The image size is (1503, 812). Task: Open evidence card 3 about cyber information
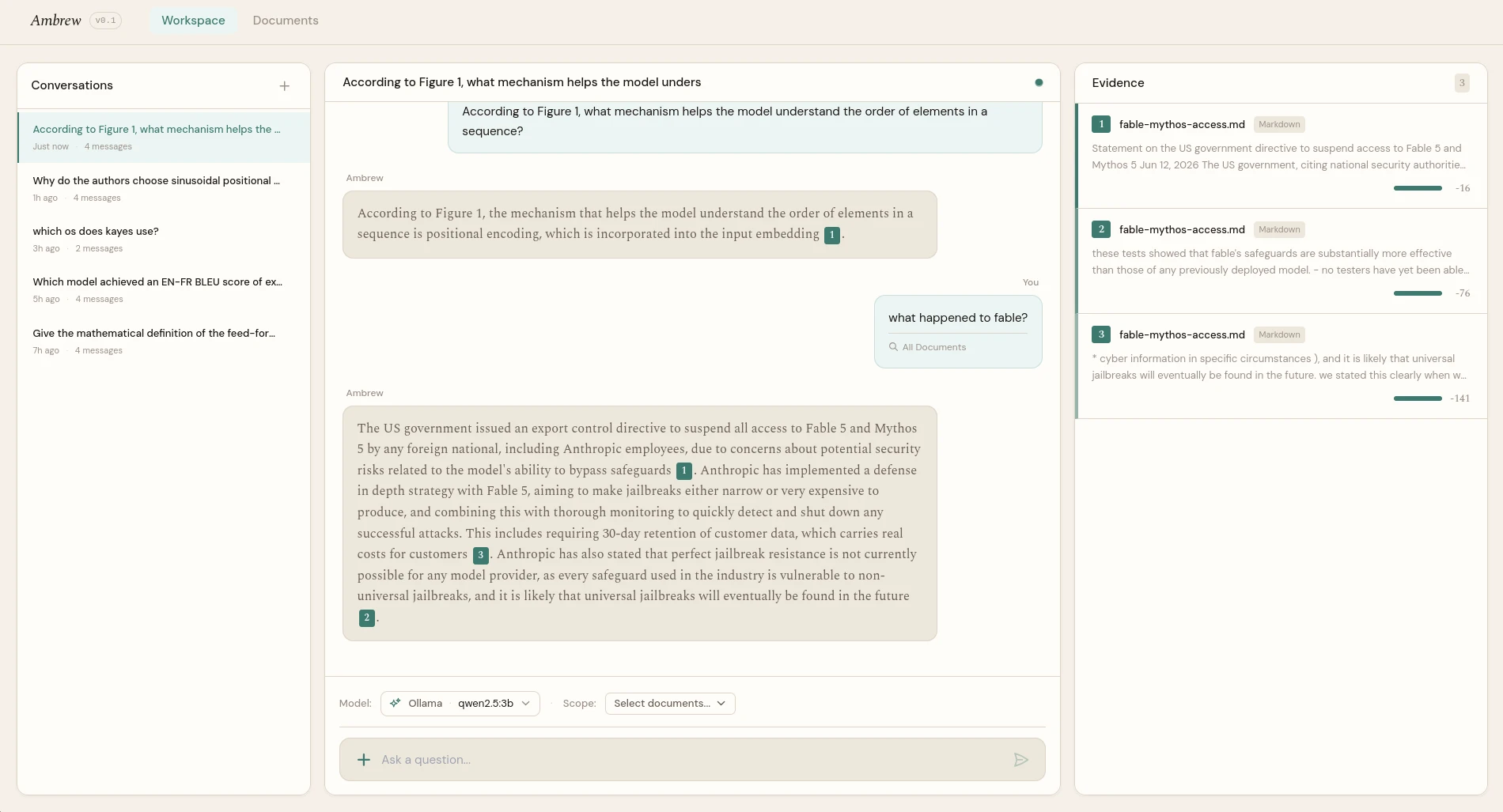tap(1282, 366)
